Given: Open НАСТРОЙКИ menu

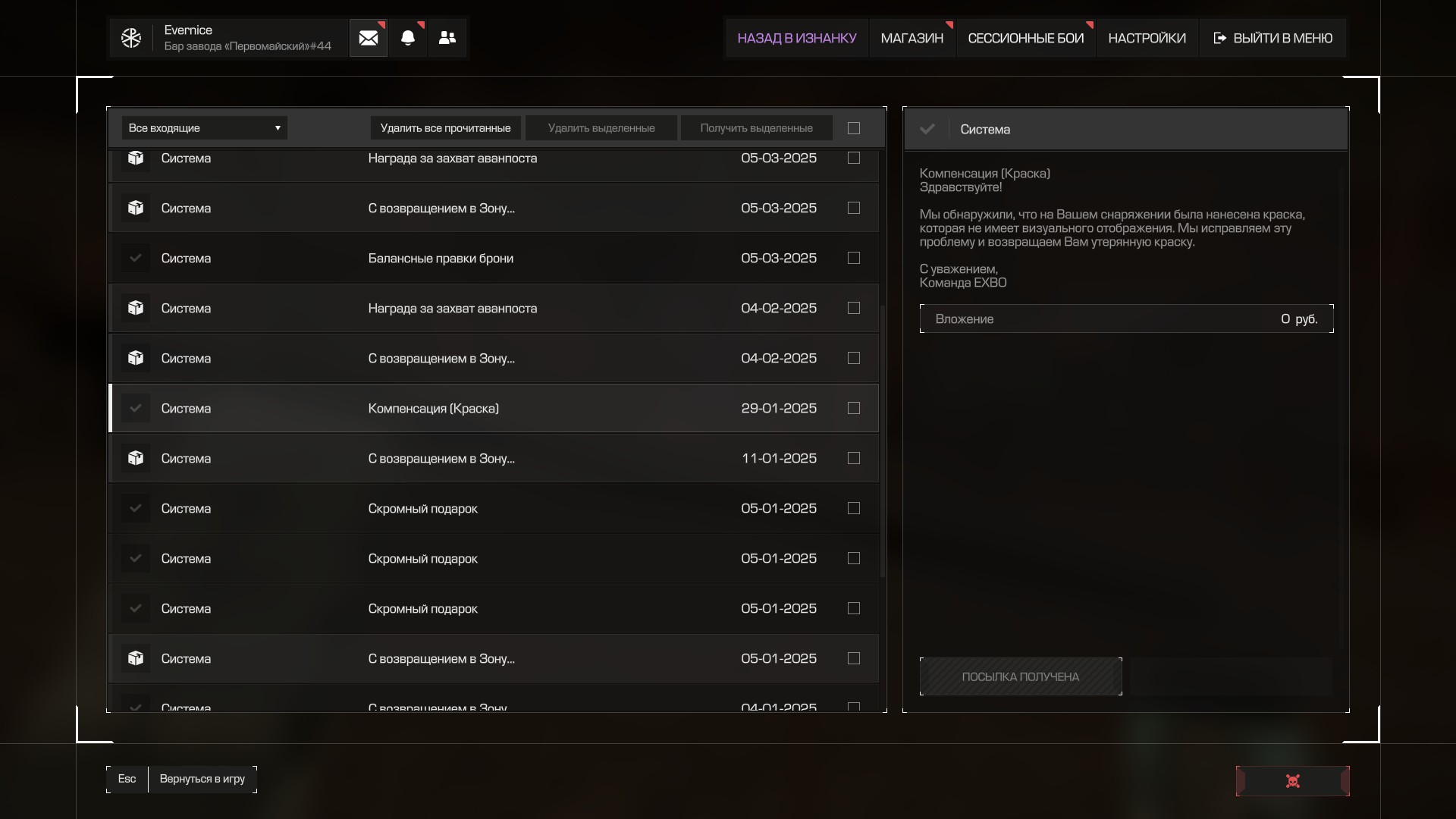Looking at the screenshot, I should [1147, 38].
